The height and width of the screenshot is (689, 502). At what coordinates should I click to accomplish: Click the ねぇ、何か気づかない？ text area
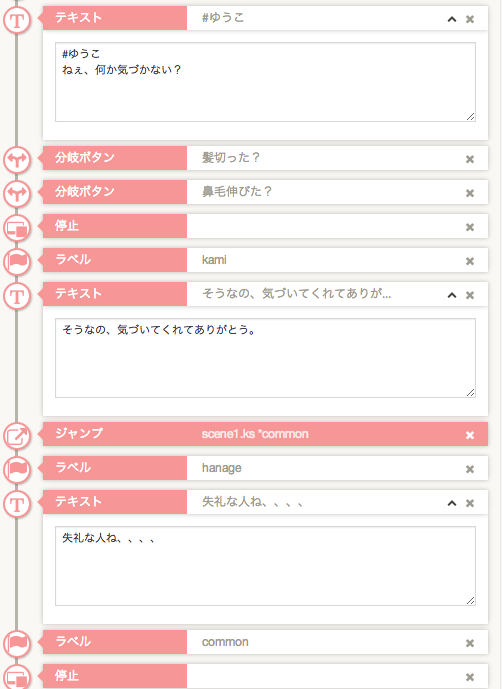(x=266, y=82)
